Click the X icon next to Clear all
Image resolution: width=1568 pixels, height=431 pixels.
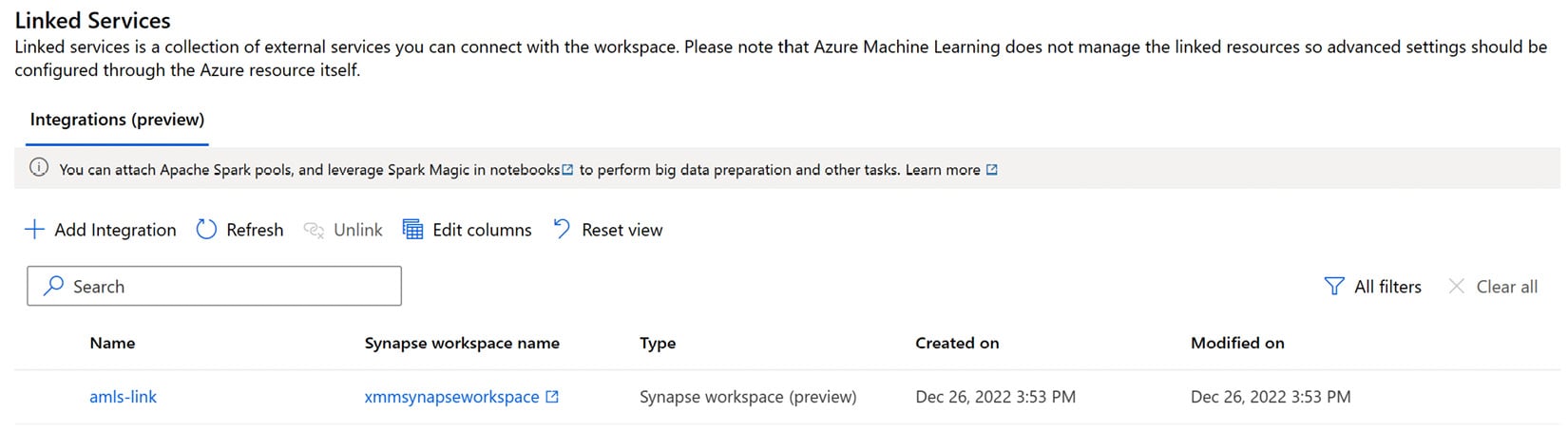[1456, 287]
